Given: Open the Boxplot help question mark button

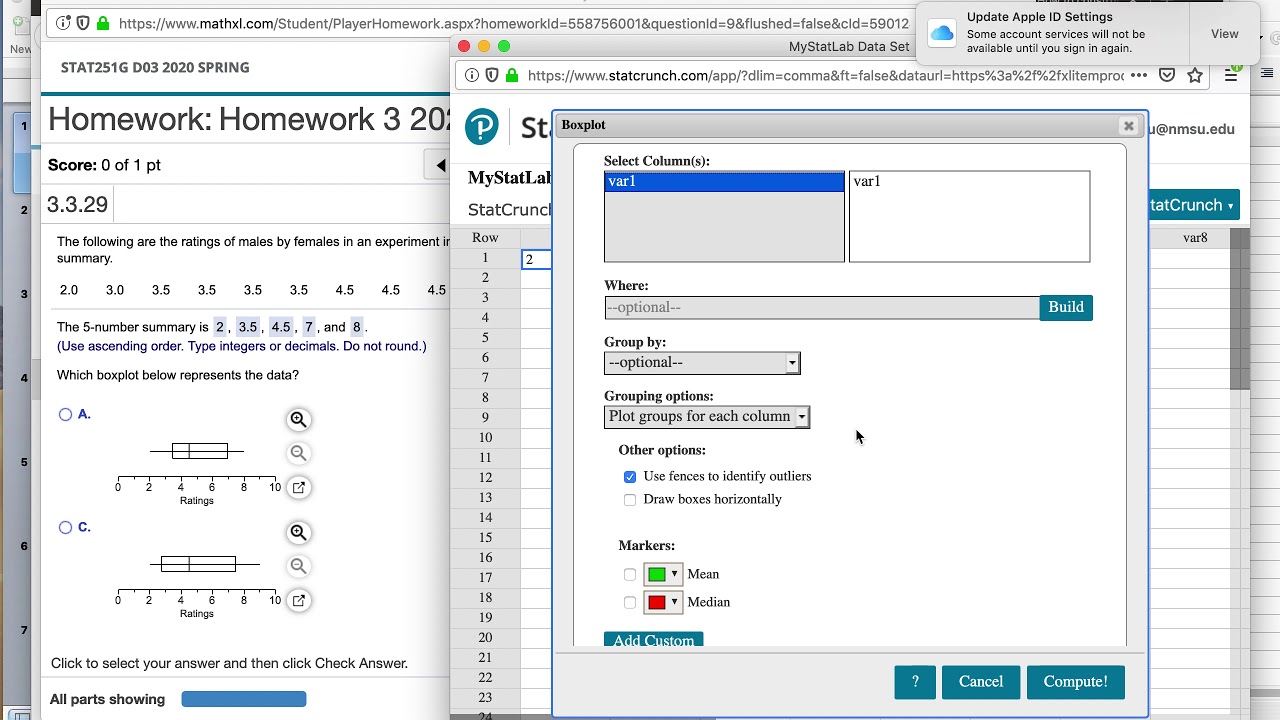Looking at the screenshot, I should pyautogui.click(x=915, y=682).
